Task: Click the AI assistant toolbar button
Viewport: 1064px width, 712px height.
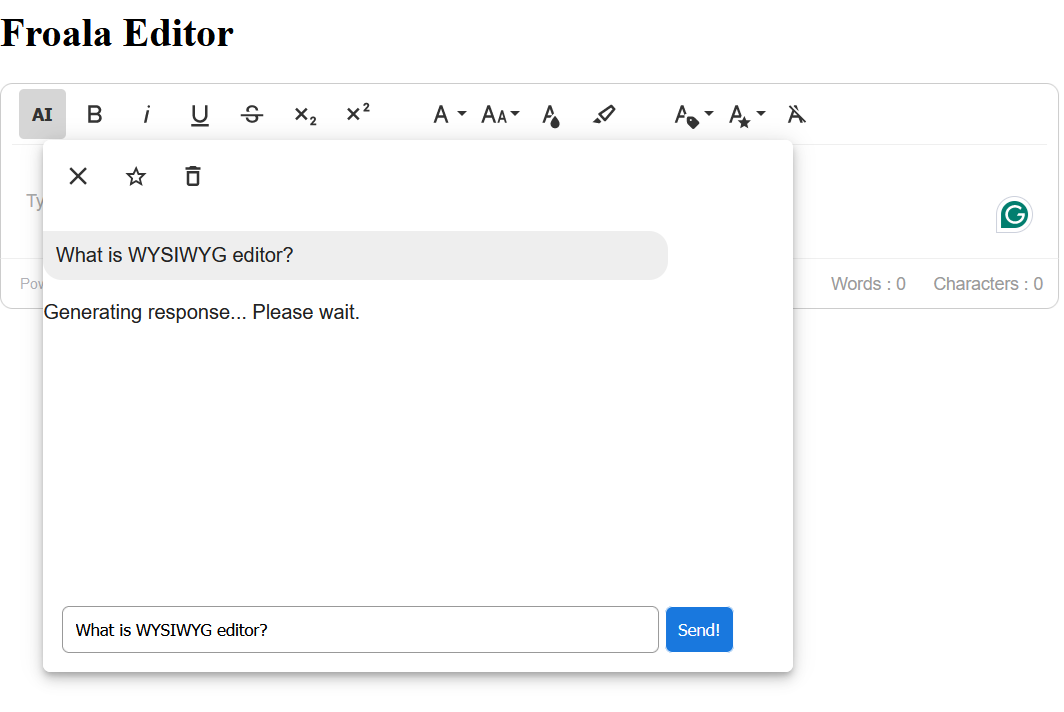Action: click(x=42, y=114)
